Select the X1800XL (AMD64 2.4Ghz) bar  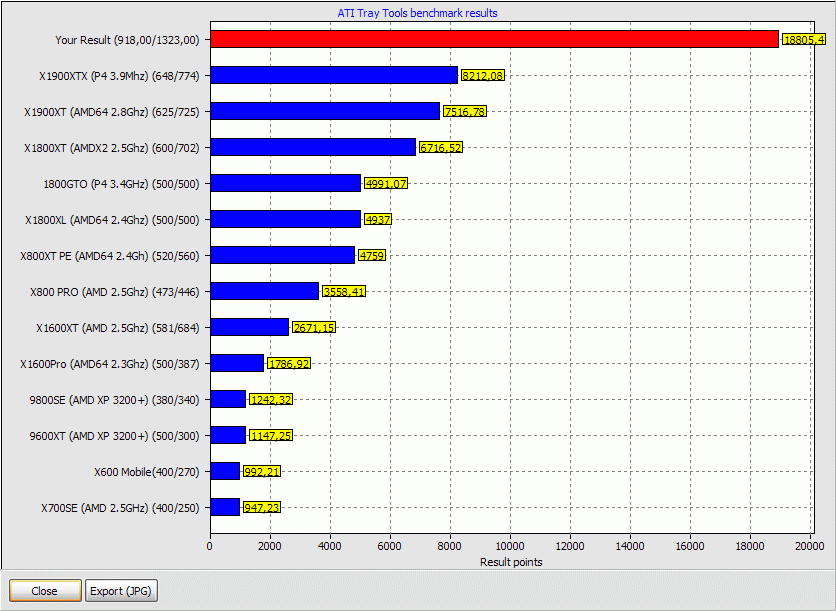(286, 219)
